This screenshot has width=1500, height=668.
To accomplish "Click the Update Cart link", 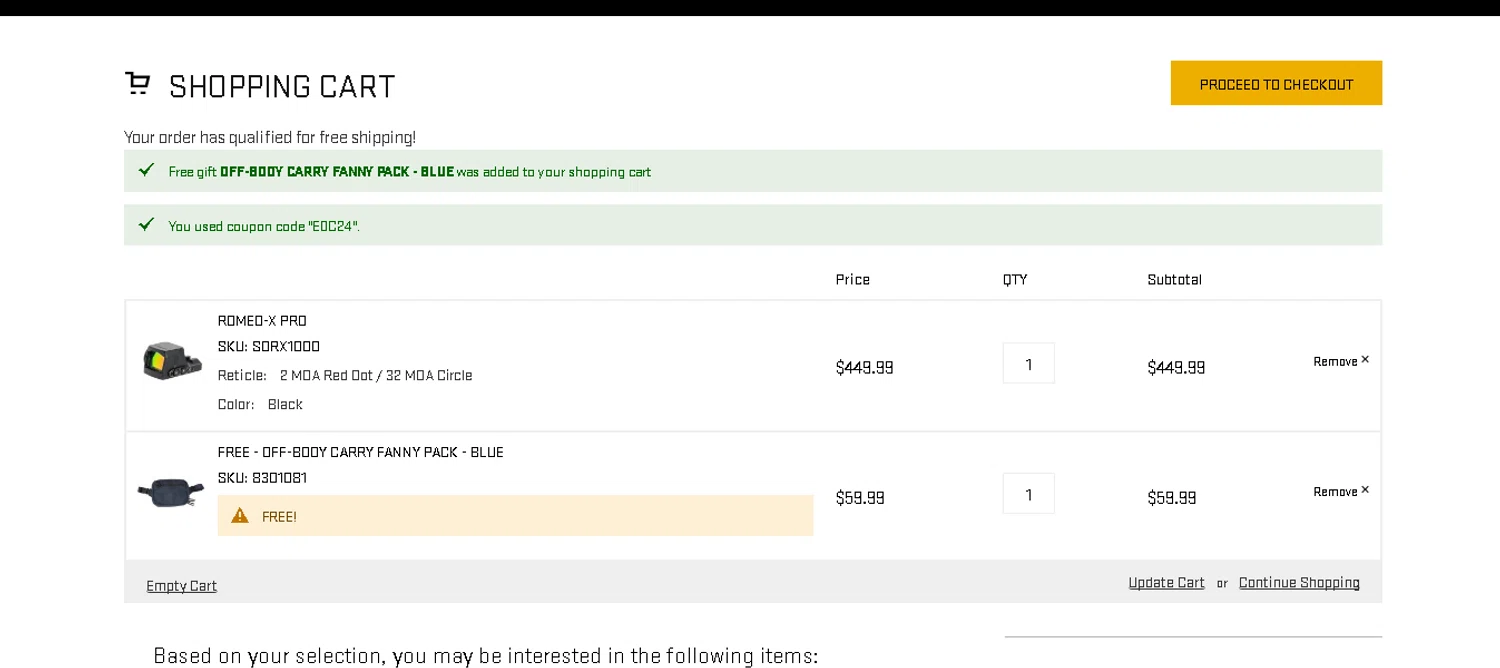I will click(1166, 583).
